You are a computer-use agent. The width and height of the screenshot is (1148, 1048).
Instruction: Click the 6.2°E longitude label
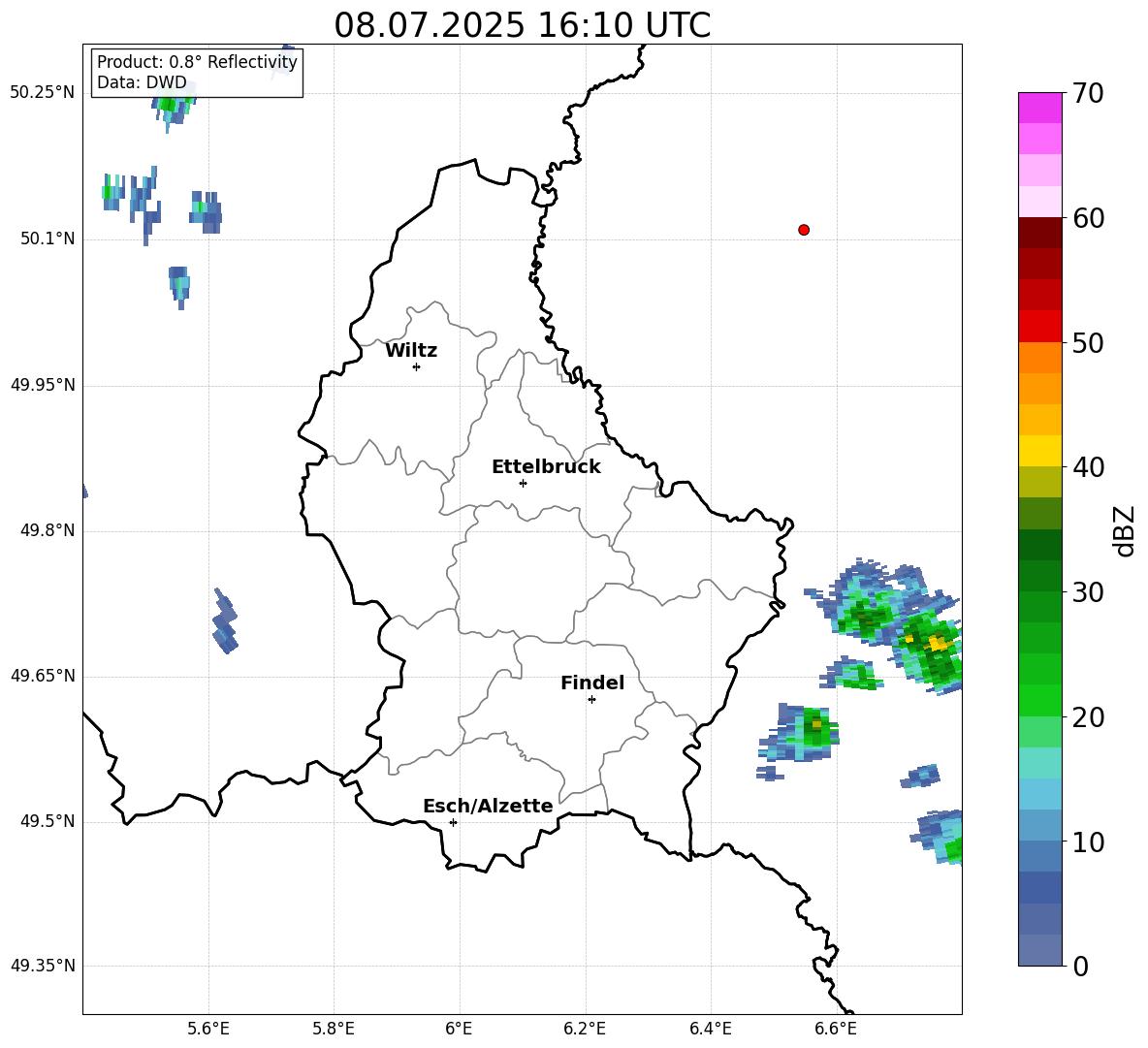(x=585, y=1029)
